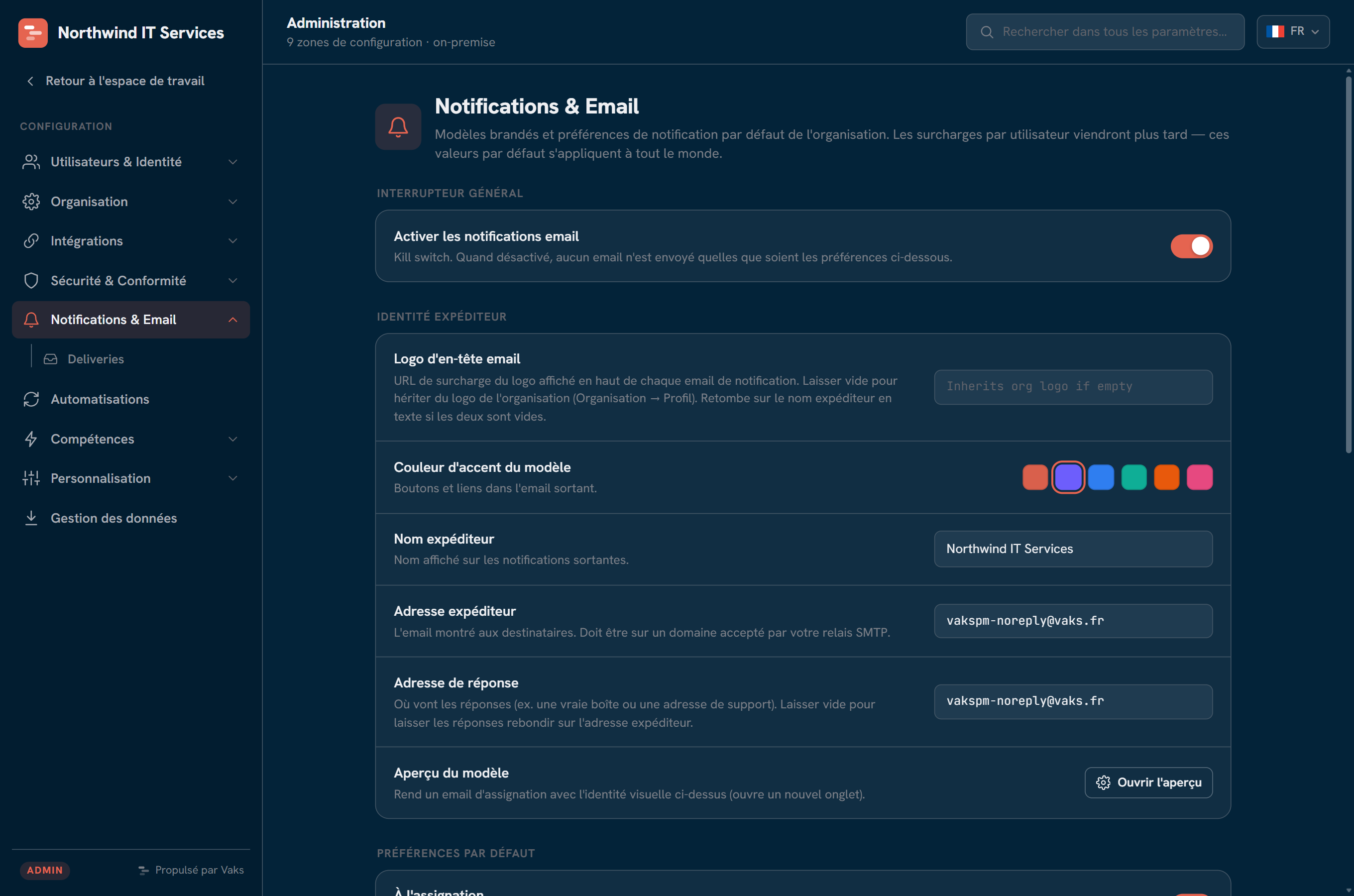
Task: Click the Gestion des données download icon
Action: 31,518
